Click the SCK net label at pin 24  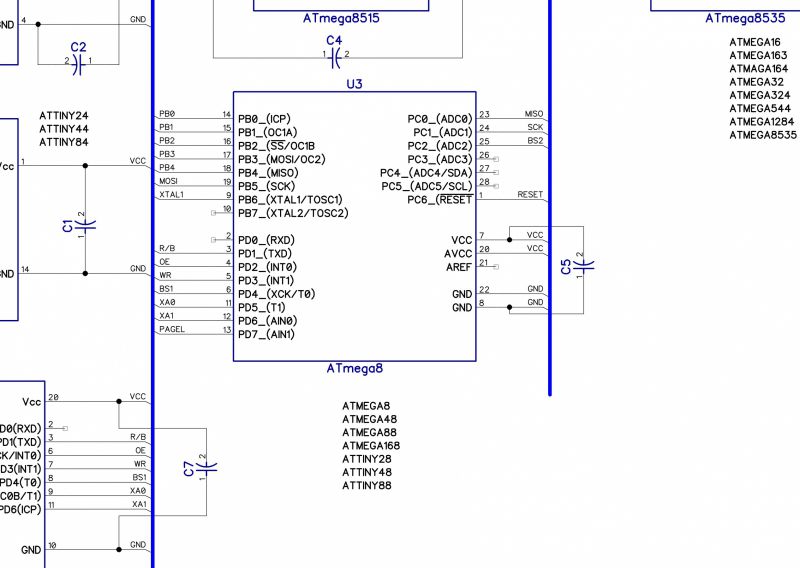[535, 127]
